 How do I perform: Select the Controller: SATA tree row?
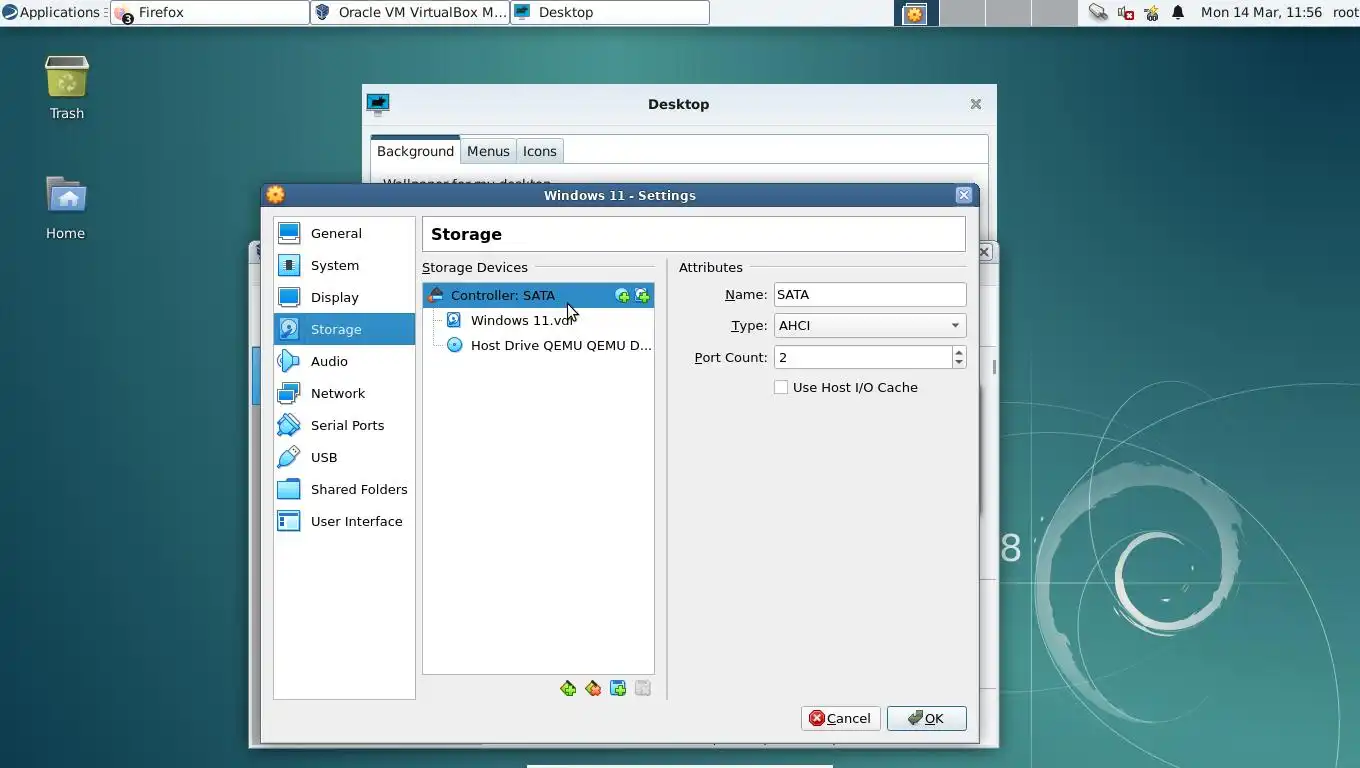538,295
